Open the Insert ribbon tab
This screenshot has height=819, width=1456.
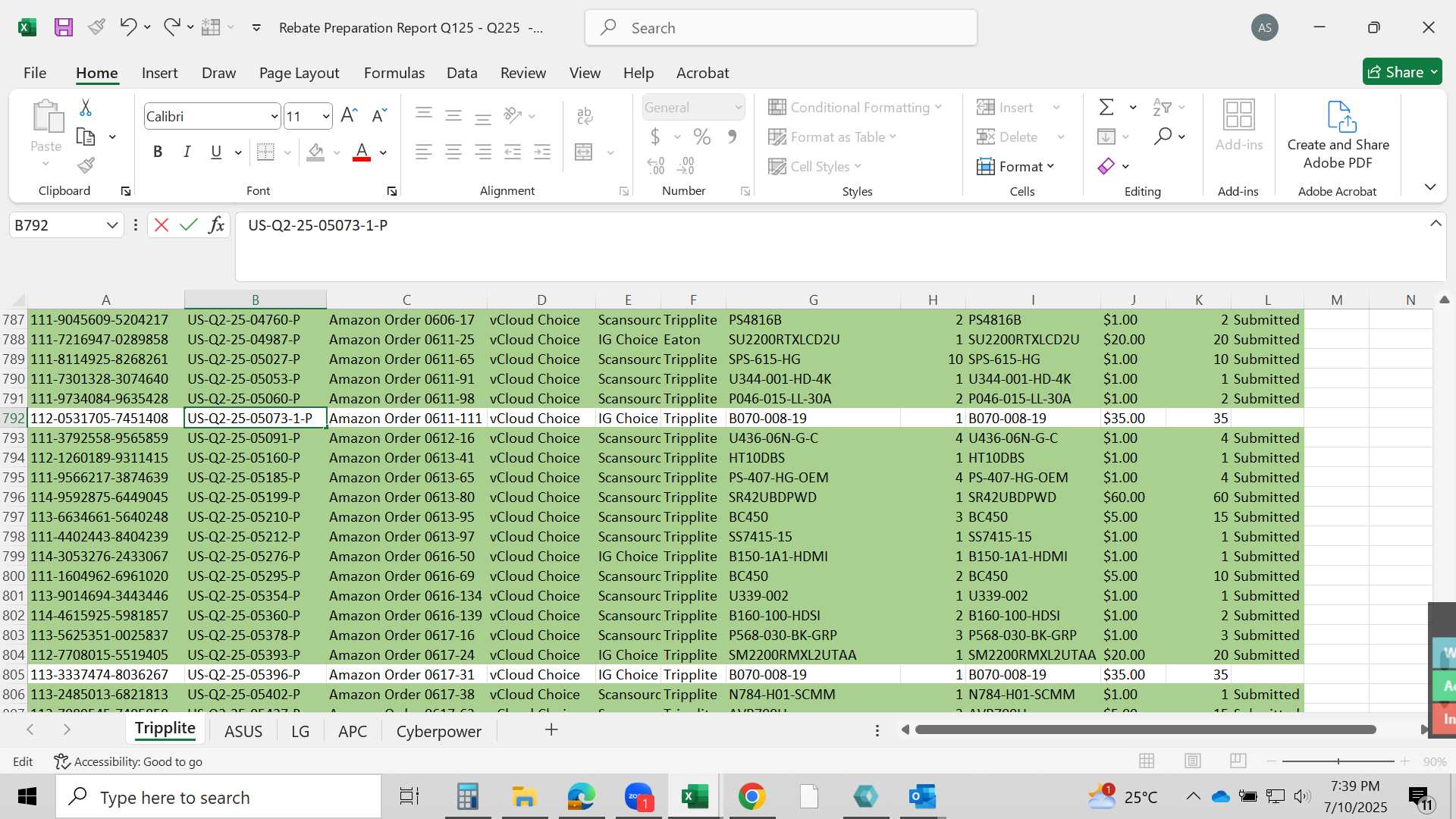pos(159,73)
